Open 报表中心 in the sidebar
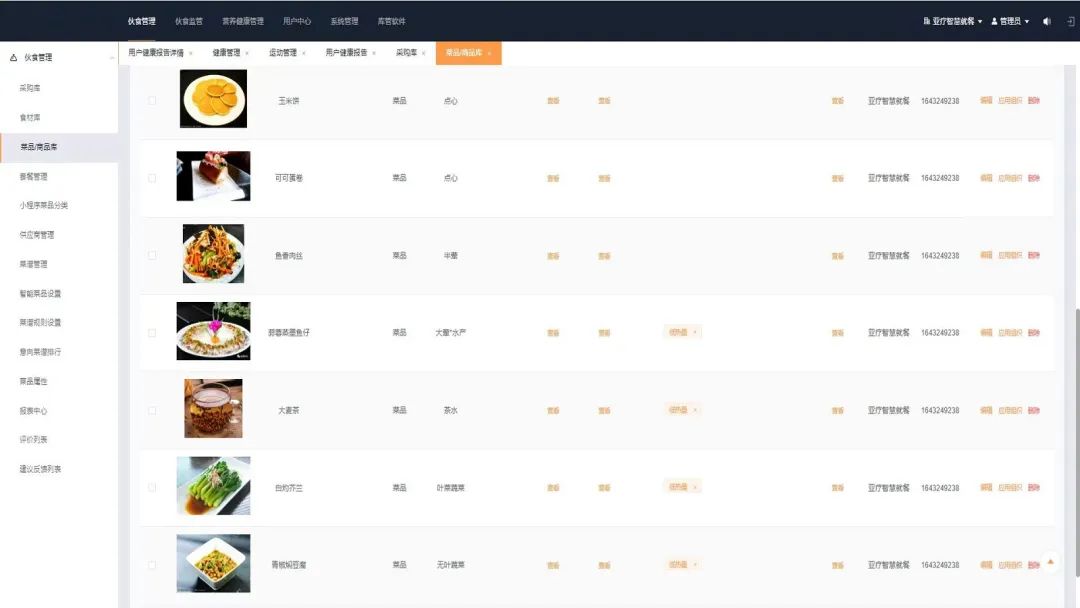This screenshot has height=608, width=1080. pyautogui.click(x=33, y=411)
